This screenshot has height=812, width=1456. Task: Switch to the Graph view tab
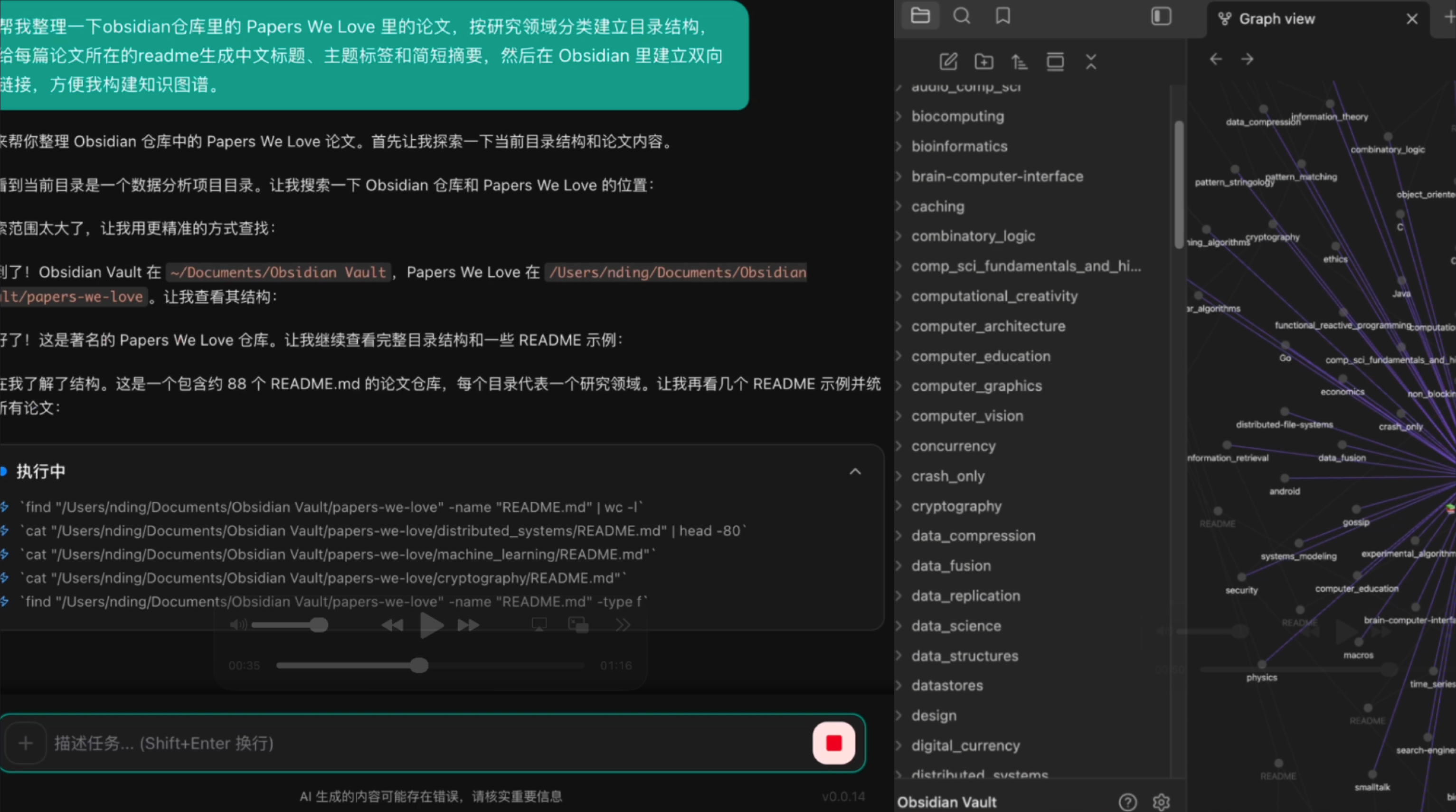1276,18
